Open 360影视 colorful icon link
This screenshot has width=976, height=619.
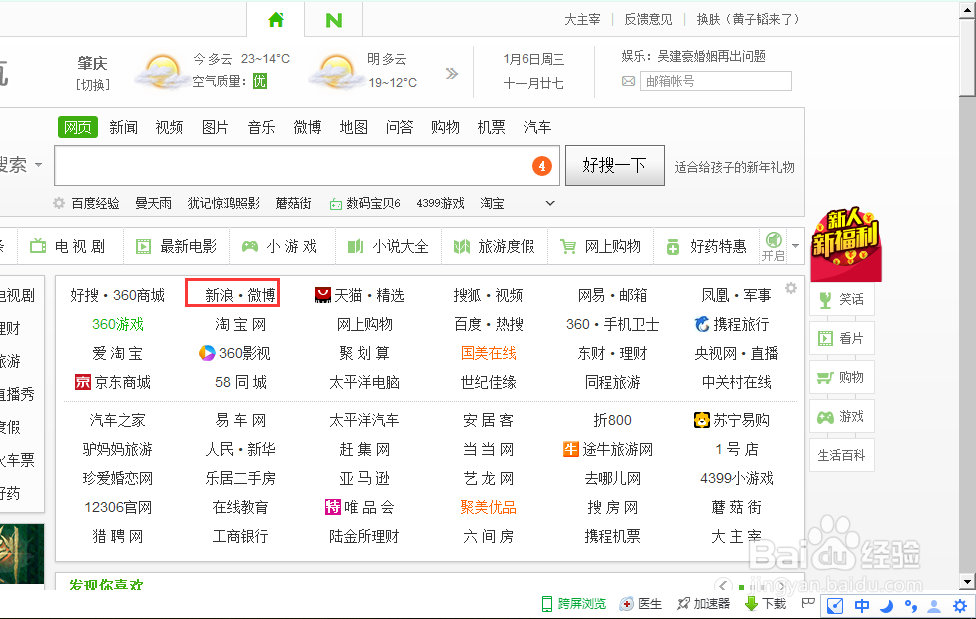point(234,353)
